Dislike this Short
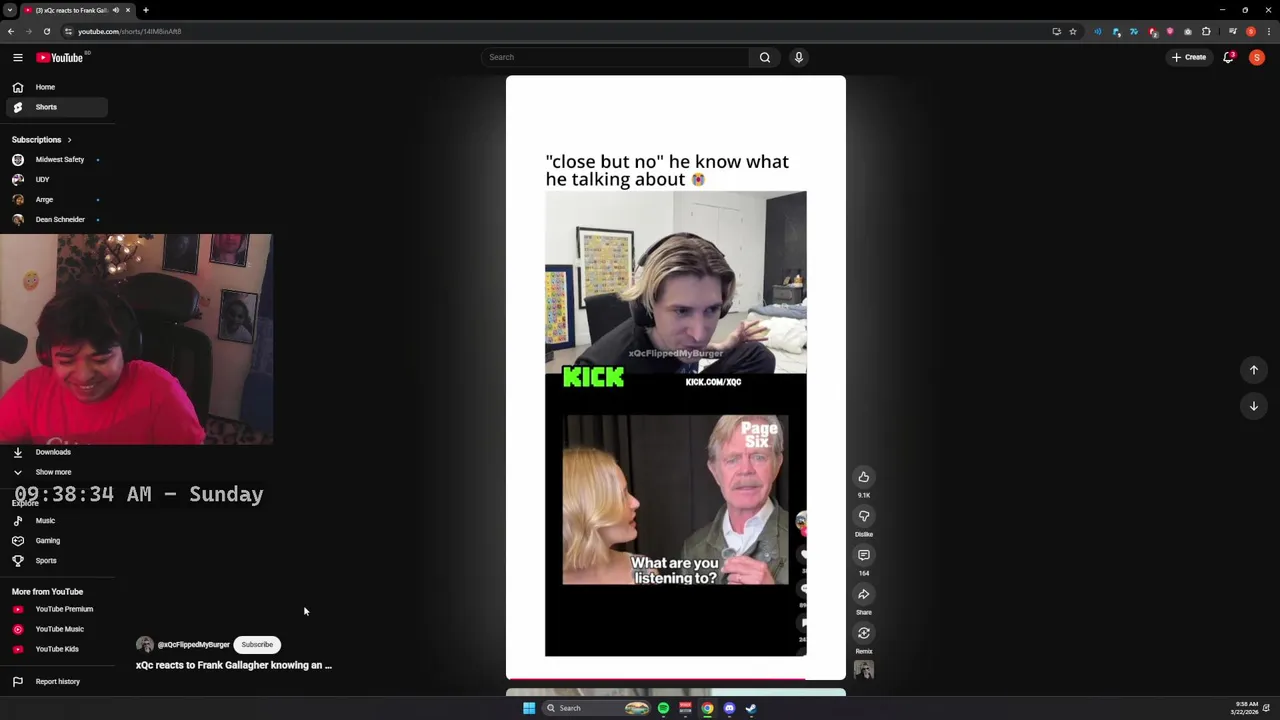 864,516
